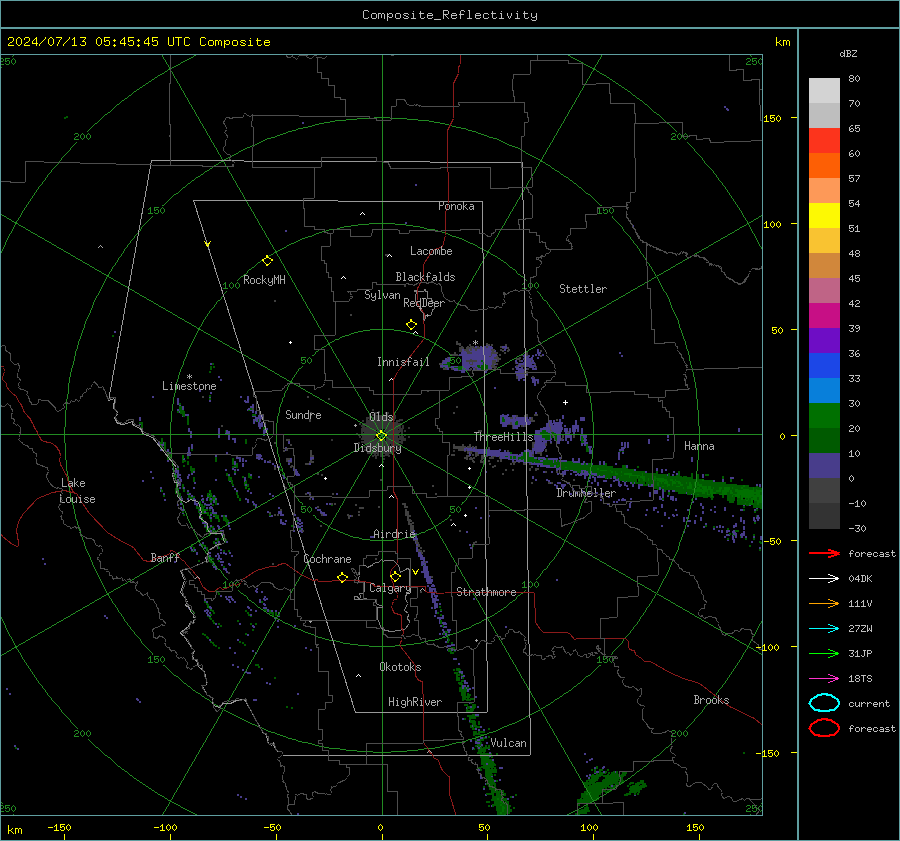Viewport: 900px width, 841px height.
Task: Click the yellow diamond marker above Calgary
Action: [x=395, y=576]
